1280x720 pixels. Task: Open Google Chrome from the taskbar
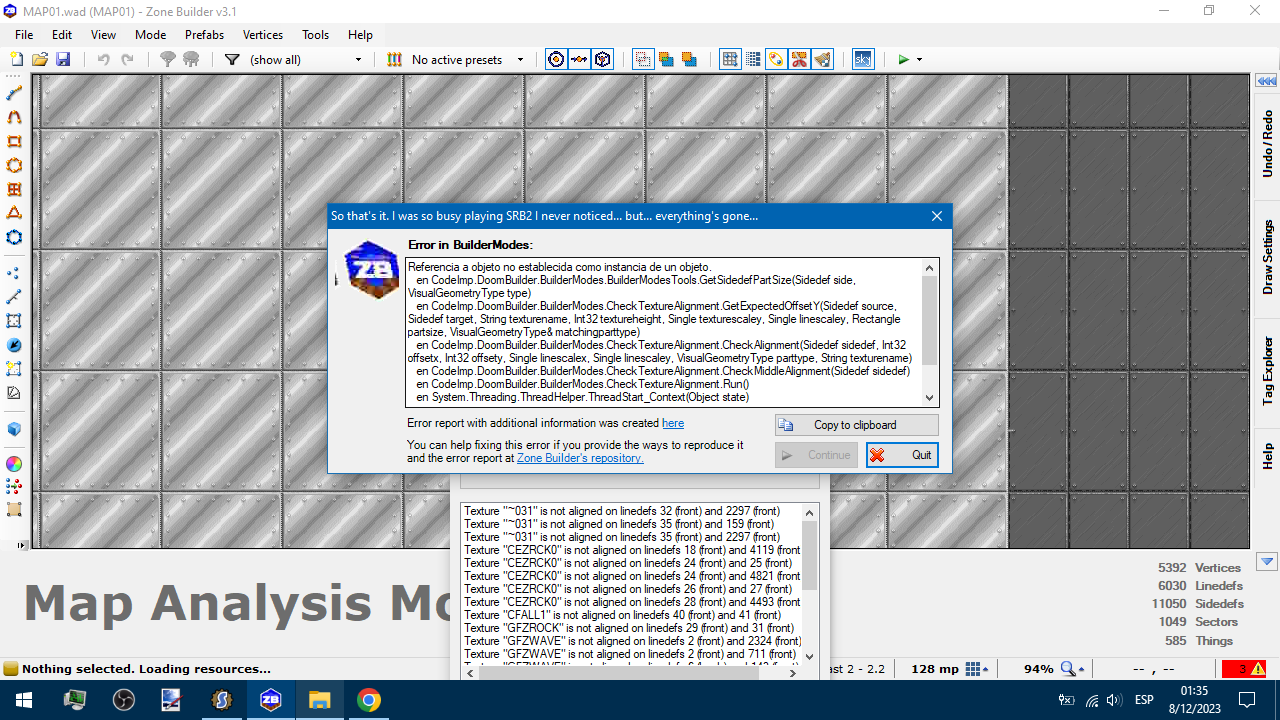pyautogui.click(x=369, y=700)
